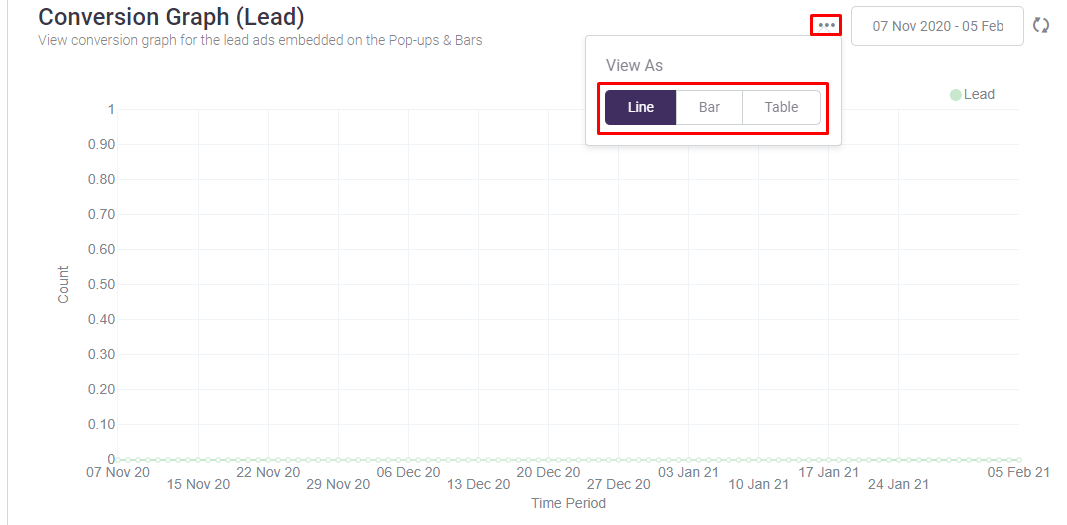The height and width of the screenshot is (525, 1067).
Task: Open the three-dots more options menu
Action: [x=826, y=25]
